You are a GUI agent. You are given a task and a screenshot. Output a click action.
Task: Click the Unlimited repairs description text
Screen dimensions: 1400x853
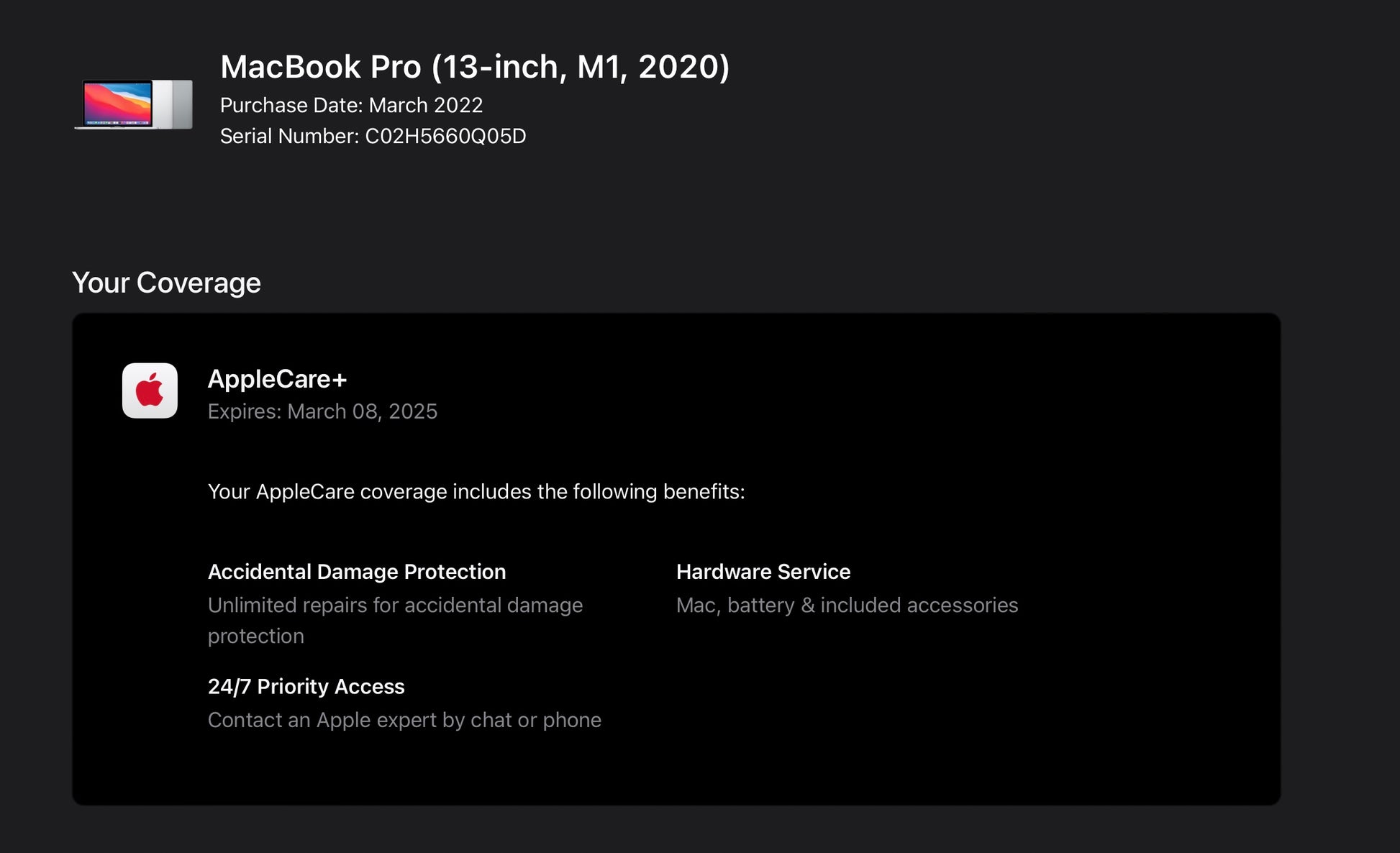[395, 606]
